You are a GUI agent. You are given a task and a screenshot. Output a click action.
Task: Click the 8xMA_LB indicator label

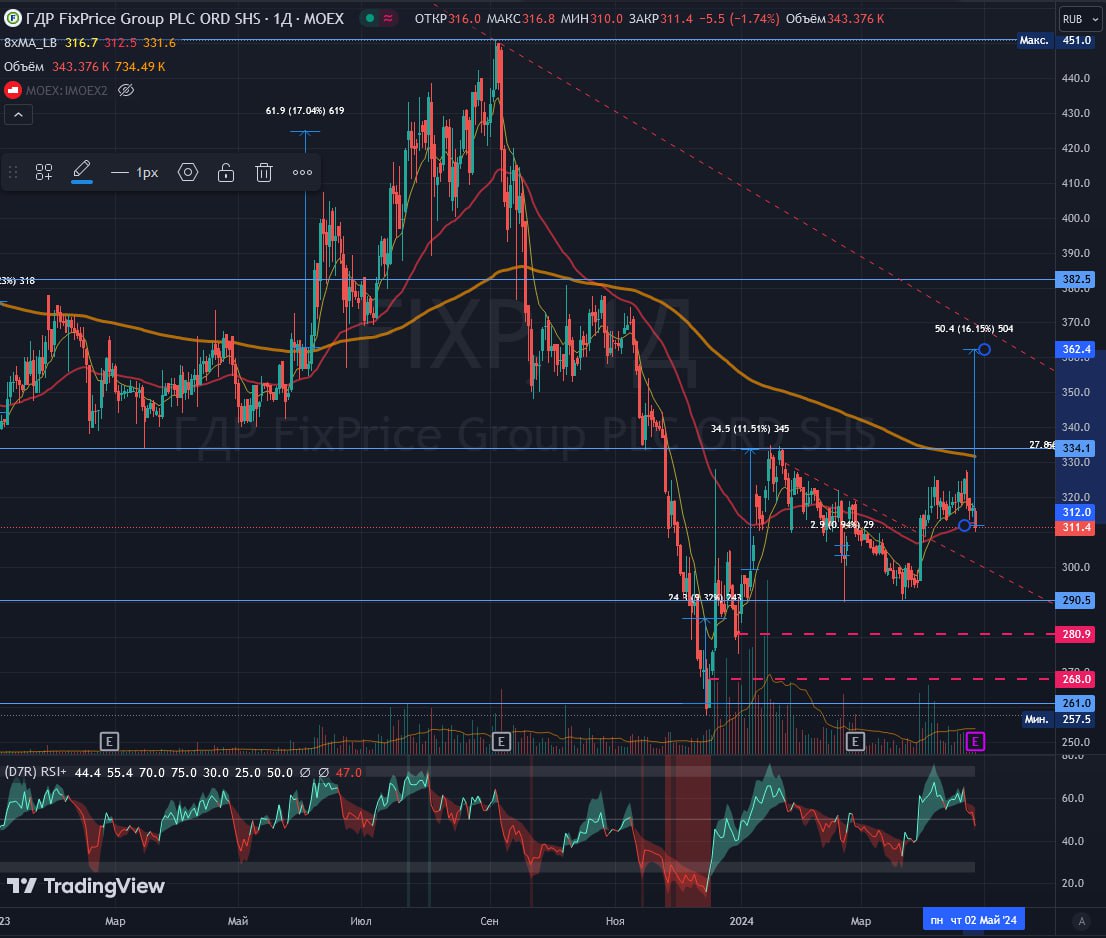tap(29, 42)
